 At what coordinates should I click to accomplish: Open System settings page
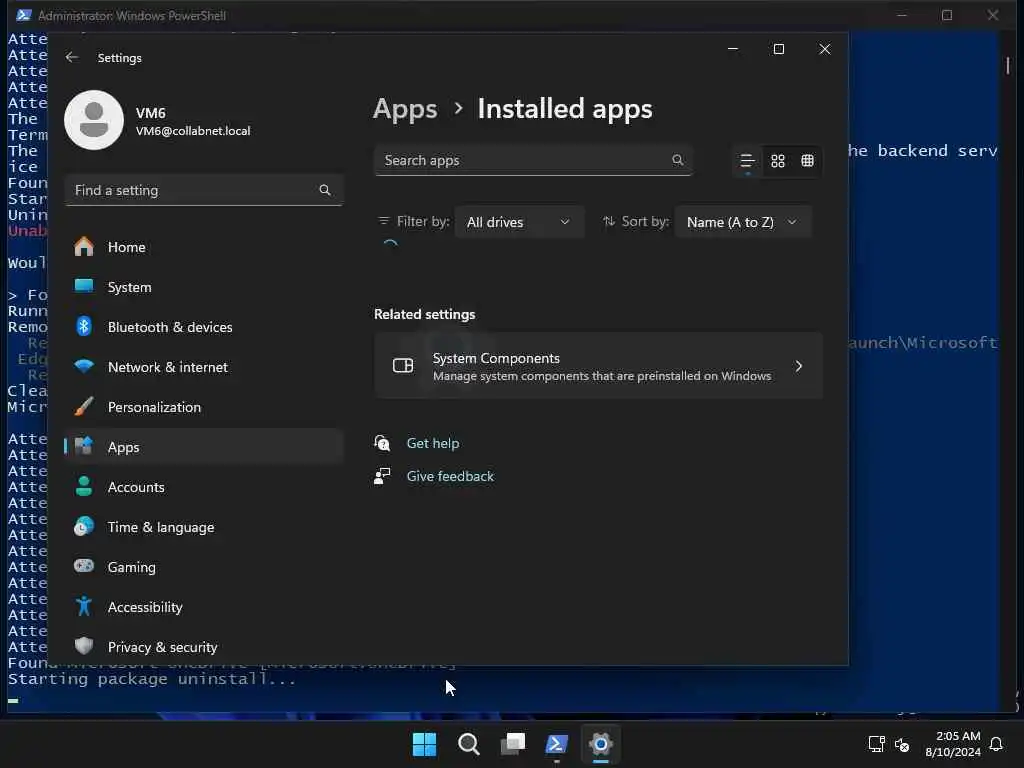204,287
